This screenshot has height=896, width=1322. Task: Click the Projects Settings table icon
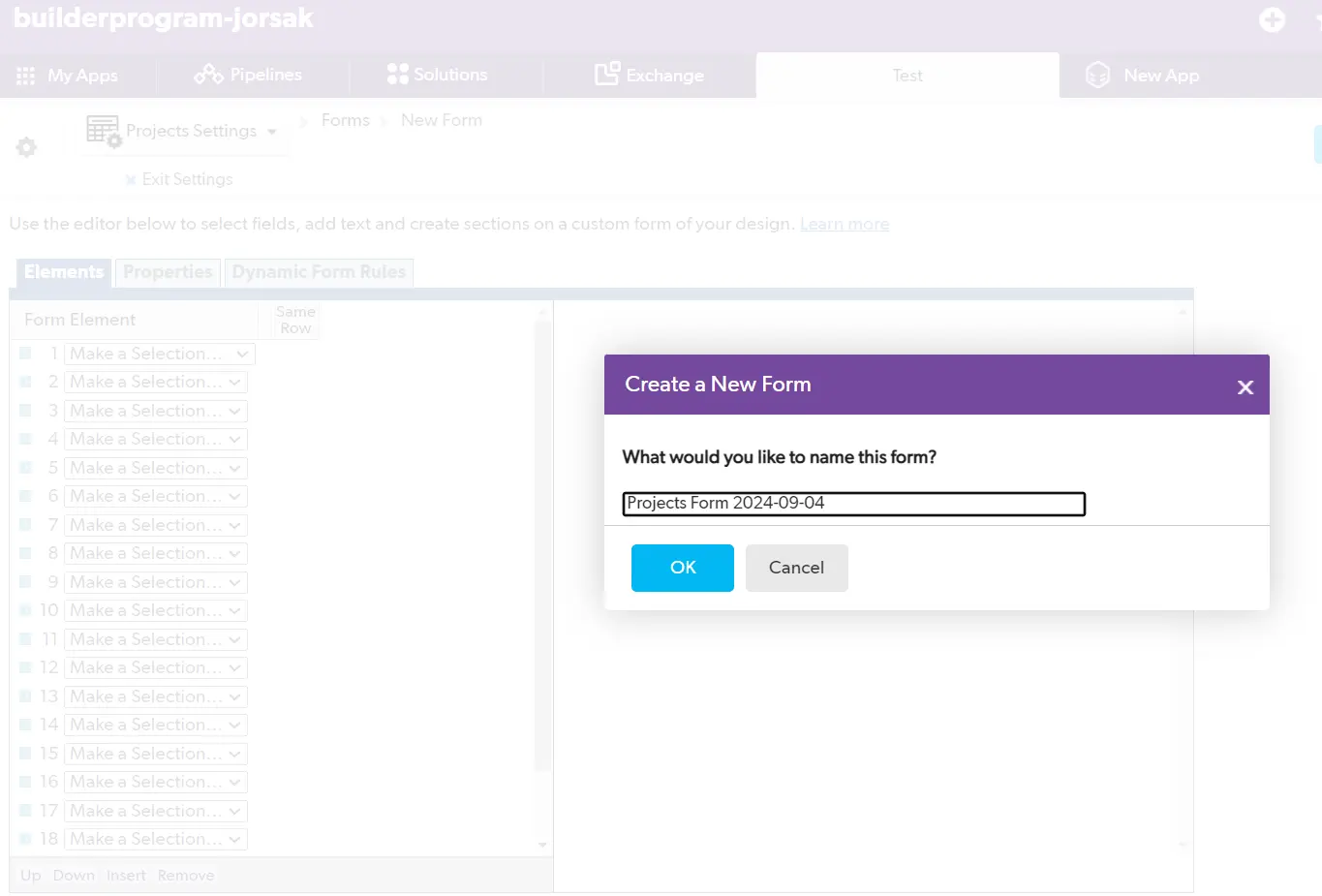pos(102,129)
